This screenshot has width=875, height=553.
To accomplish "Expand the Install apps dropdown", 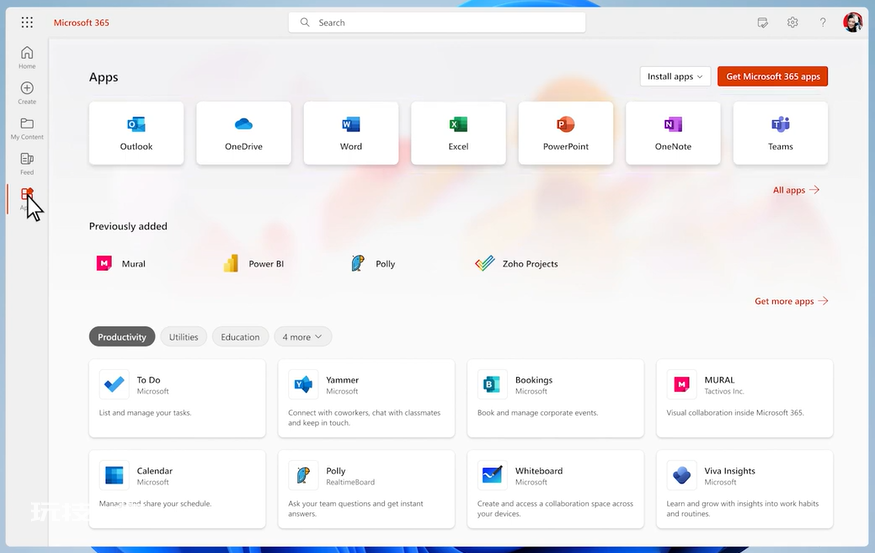I will coord(675,76).
